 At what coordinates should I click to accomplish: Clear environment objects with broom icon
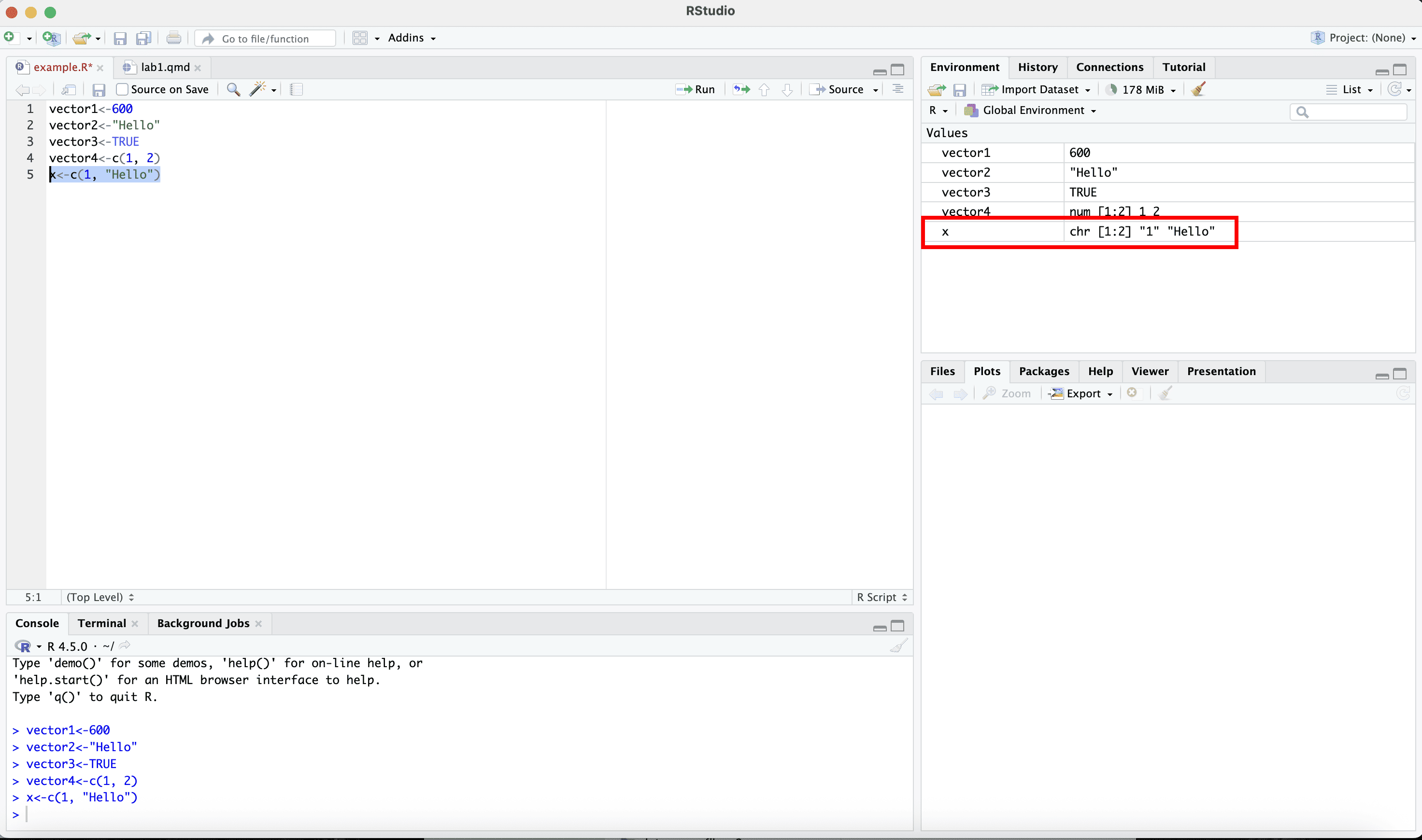[1198, 89]
